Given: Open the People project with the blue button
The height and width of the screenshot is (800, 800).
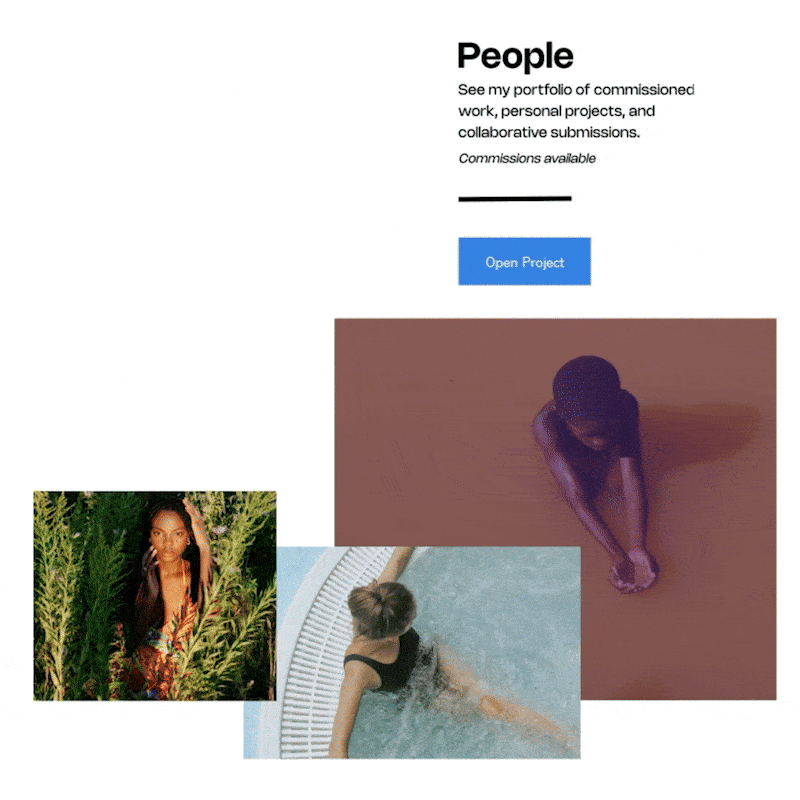Looking at the screenshot, I should [524, 261].
